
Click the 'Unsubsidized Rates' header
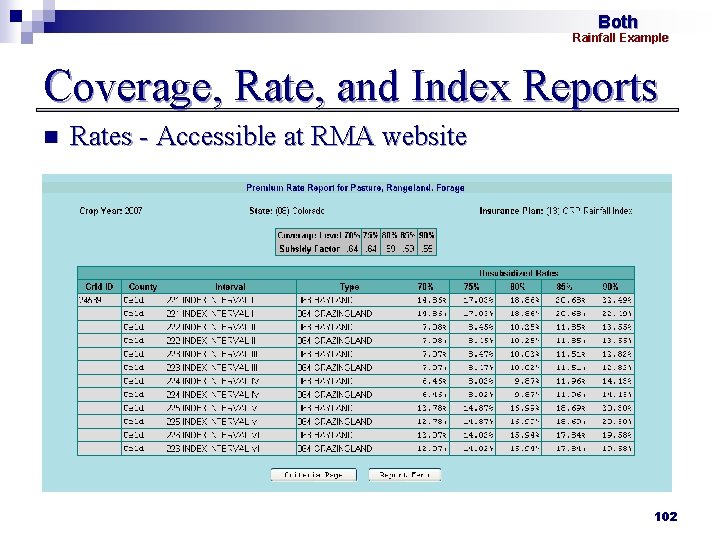pyautogui.click(x=519, y=273)
